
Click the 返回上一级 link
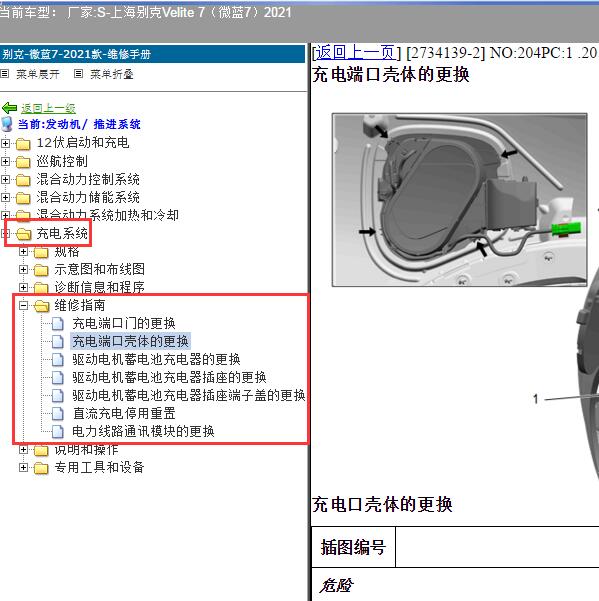pos(48,108)
